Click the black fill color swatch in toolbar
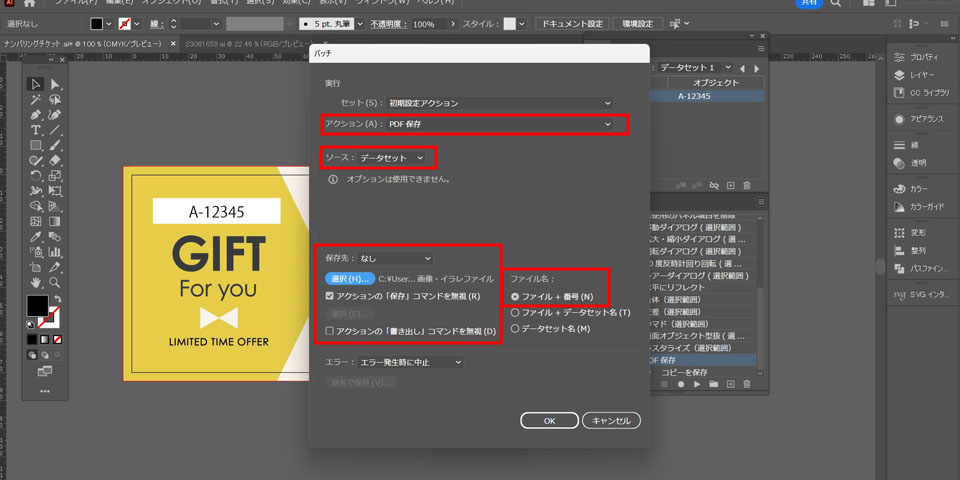Image resolution: width=960 pixels, height=480 pixels. point(36,305)
